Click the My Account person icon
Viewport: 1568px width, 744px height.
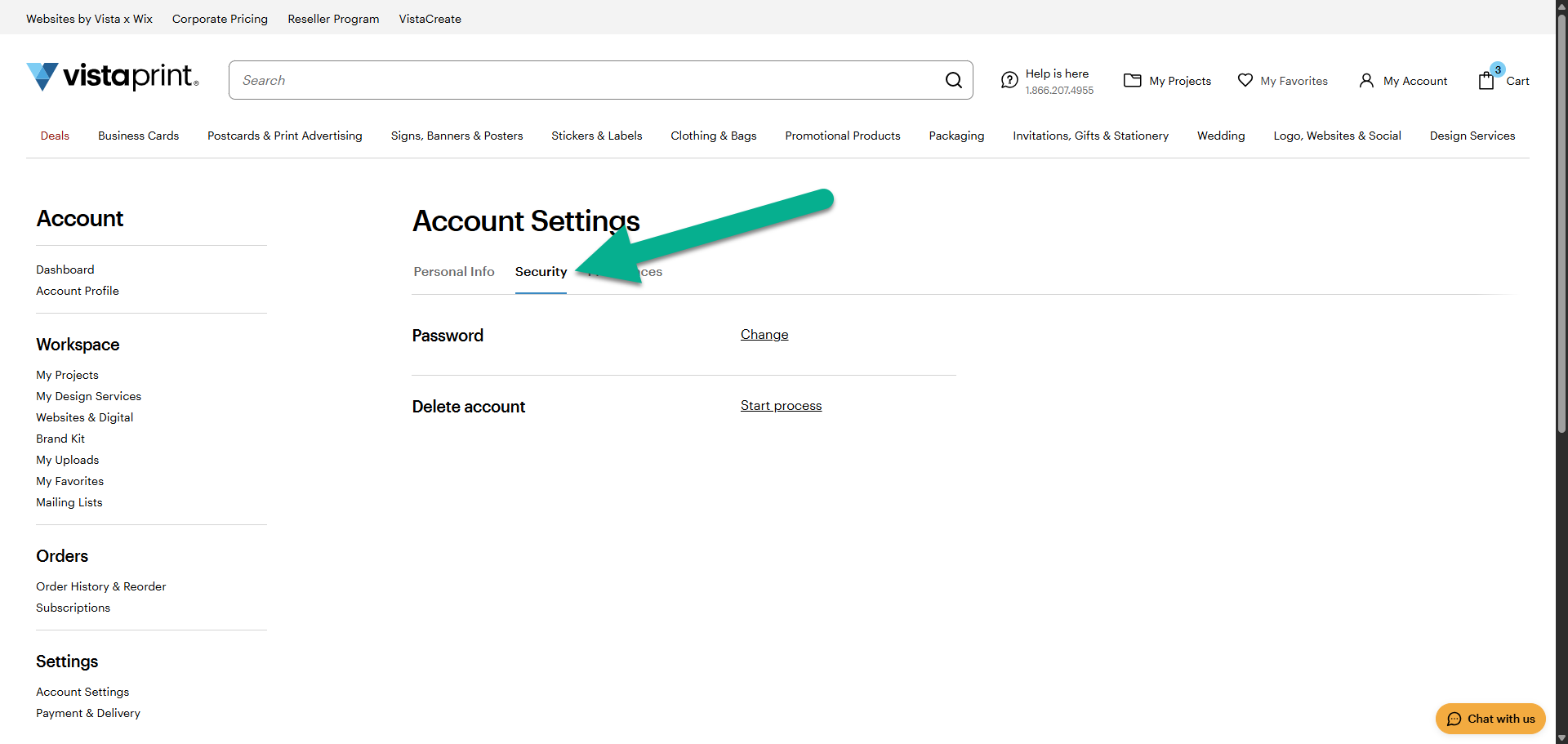click(x=1366, y=80)
